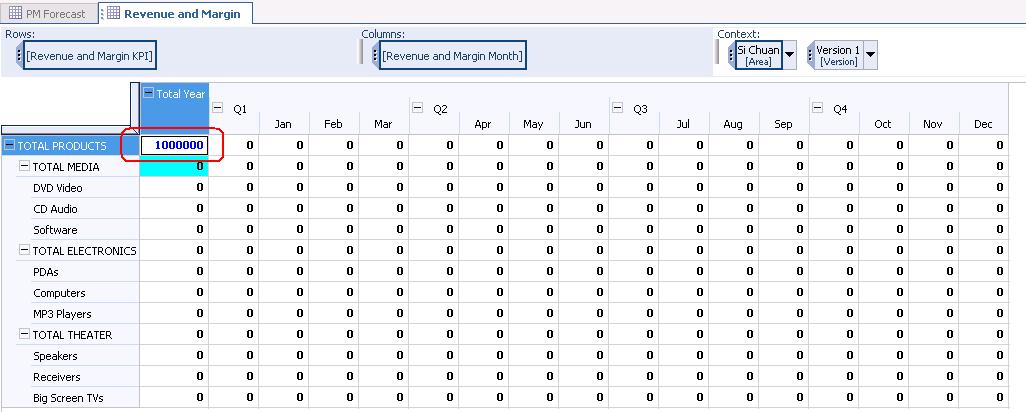Click the Total Year cell showing 1000000
1026x412 pixels.
tap(174, 146)
